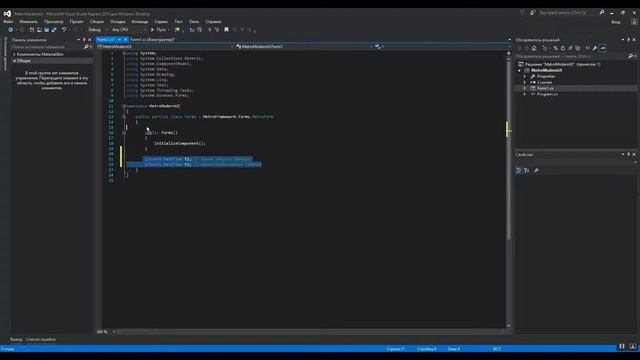Click the uncomment selection toolbar icon
The width and height of the screenshot is (640, 360).
217,30
